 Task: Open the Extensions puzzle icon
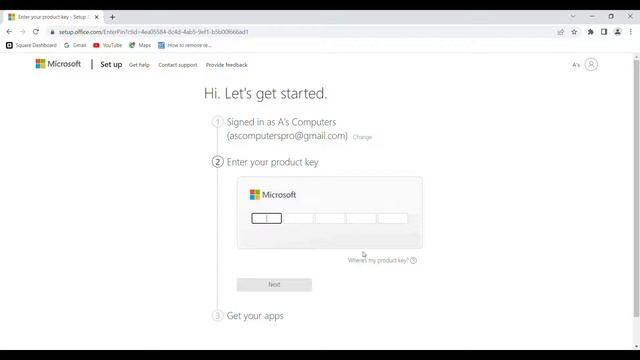pos(590,32)
